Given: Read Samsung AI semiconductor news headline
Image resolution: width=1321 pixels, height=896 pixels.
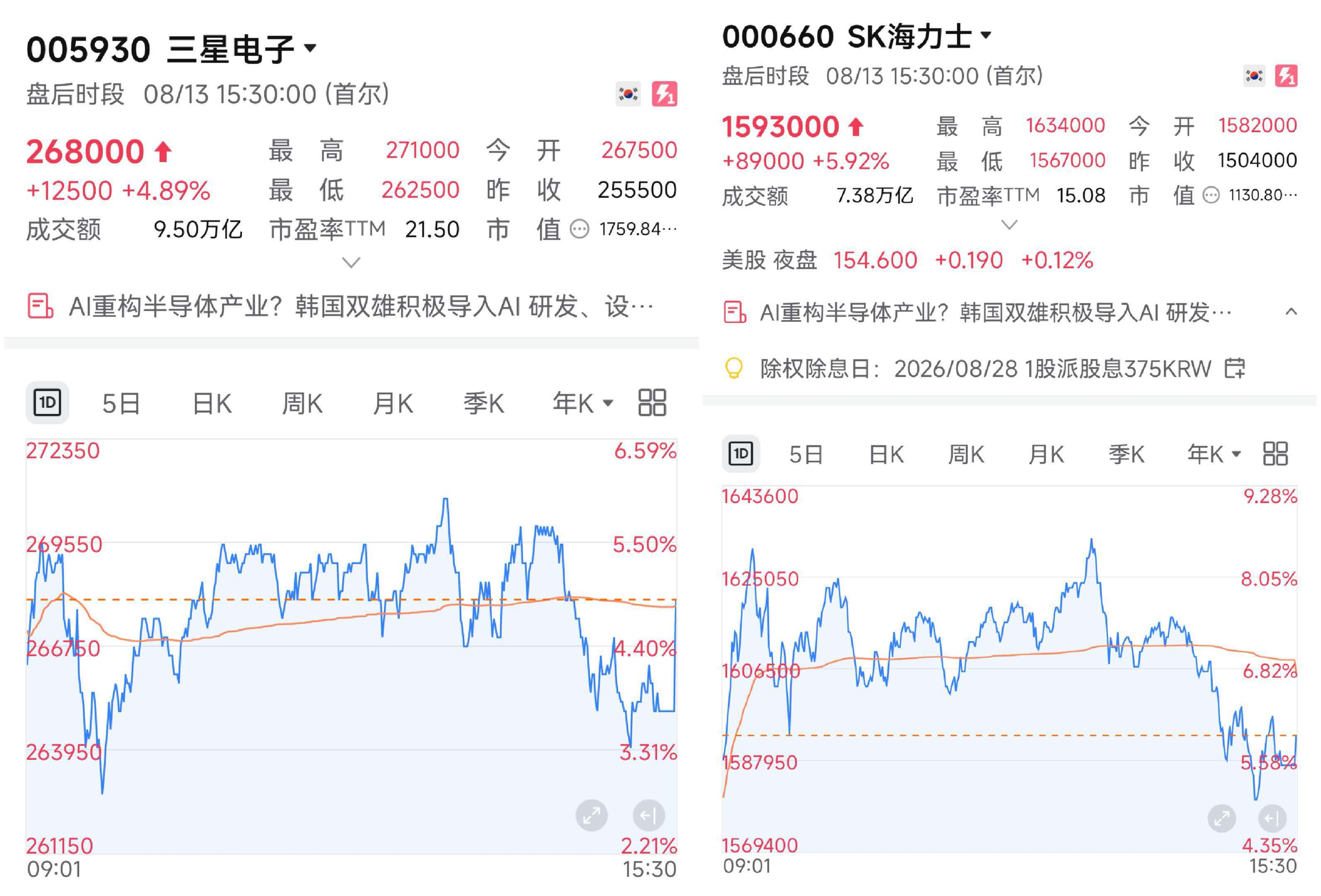Looking at the screenshot, I should (361, 307).
